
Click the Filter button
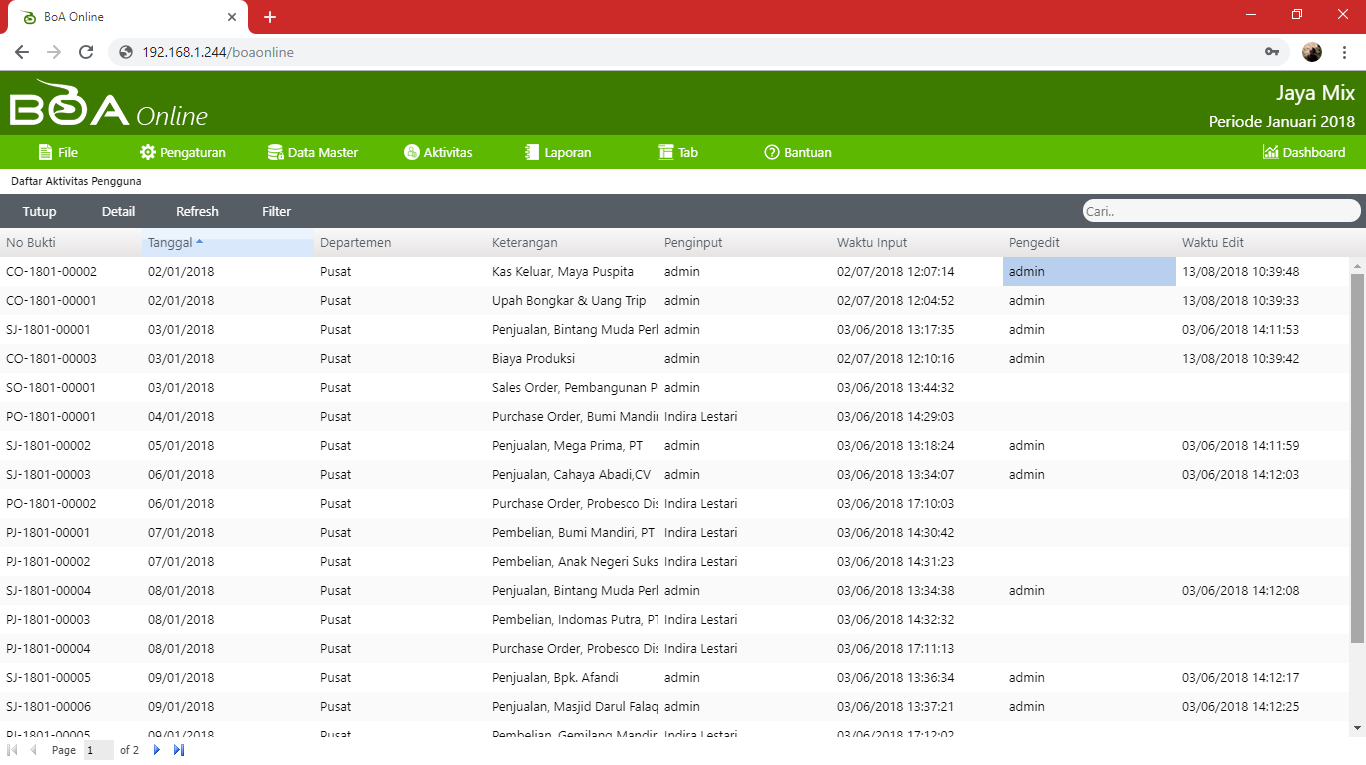pos(276,211)
